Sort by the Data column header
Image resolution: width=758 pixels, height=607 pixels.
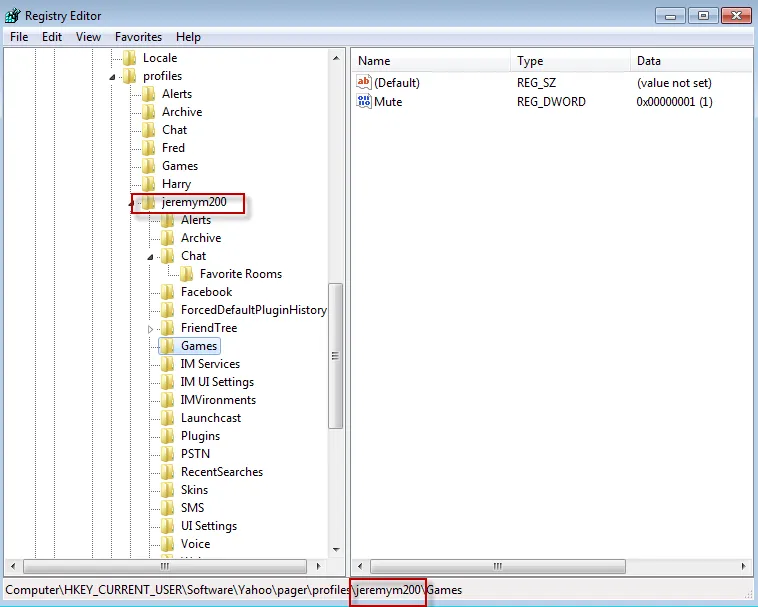pos(692,61)
